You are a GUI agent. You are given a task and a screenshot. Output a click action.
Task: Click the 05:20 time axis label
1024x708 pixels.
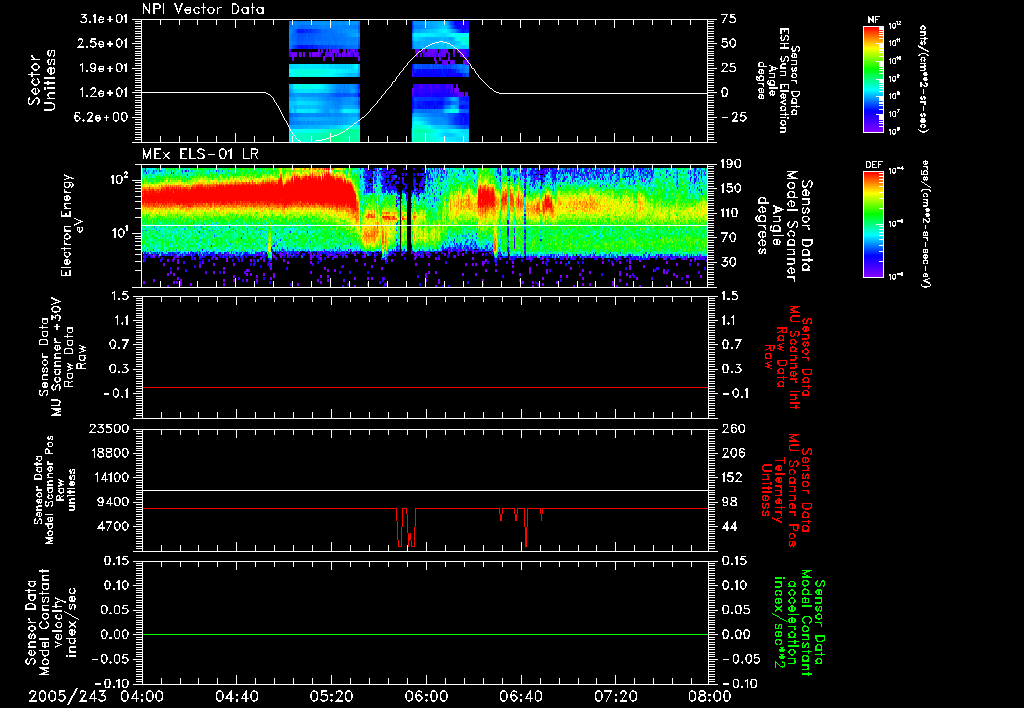331,696
